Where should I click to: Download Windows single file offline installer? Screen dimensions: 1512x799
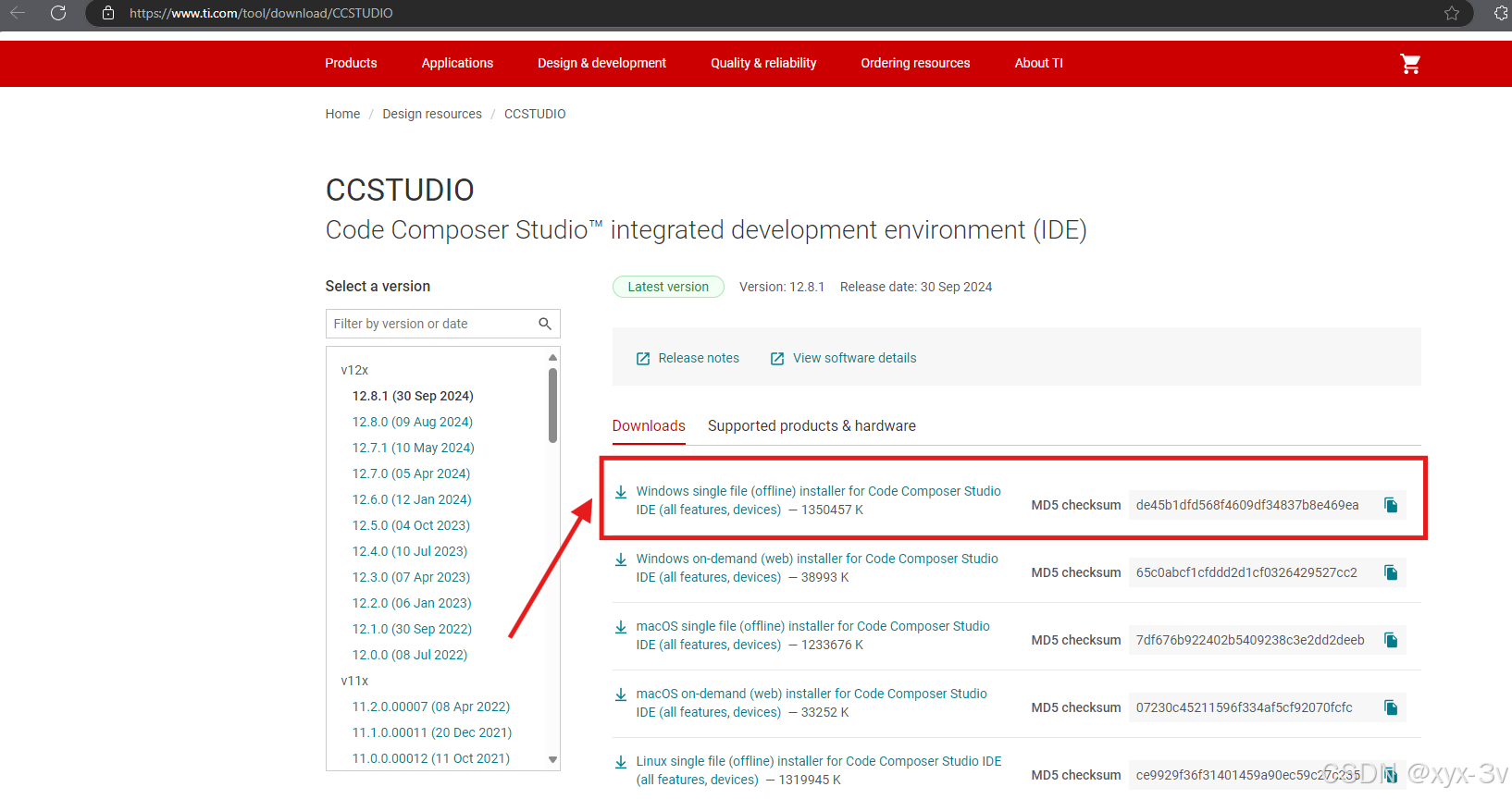pyautogui.click(x=818, y=500)
